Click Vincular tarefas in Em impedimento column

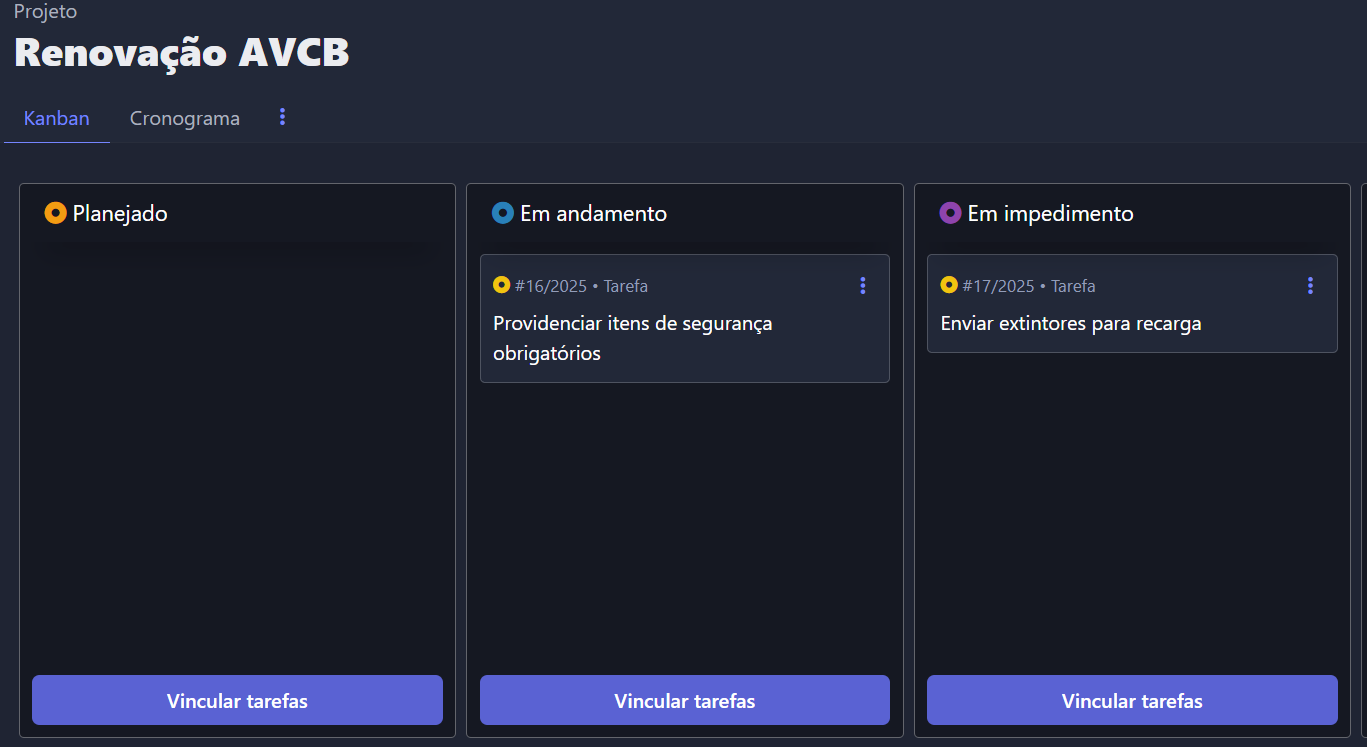pos(1132,700)
